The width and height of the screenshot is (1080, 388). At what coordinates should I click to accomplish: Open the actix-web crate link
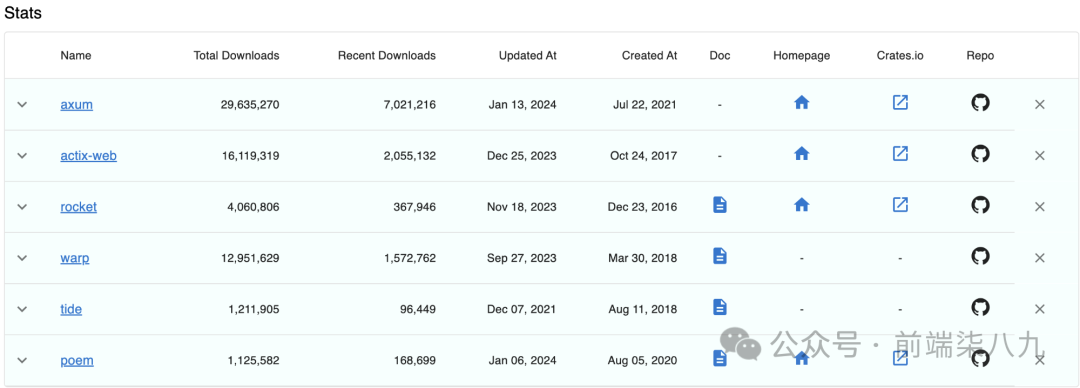(89, 156)
